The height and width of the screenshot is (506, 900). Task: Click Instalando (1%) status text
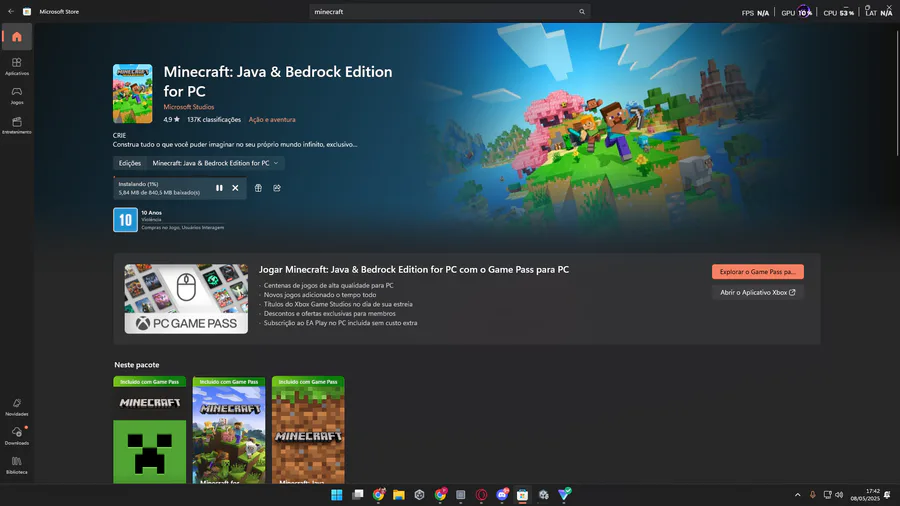tap(138, 184)
